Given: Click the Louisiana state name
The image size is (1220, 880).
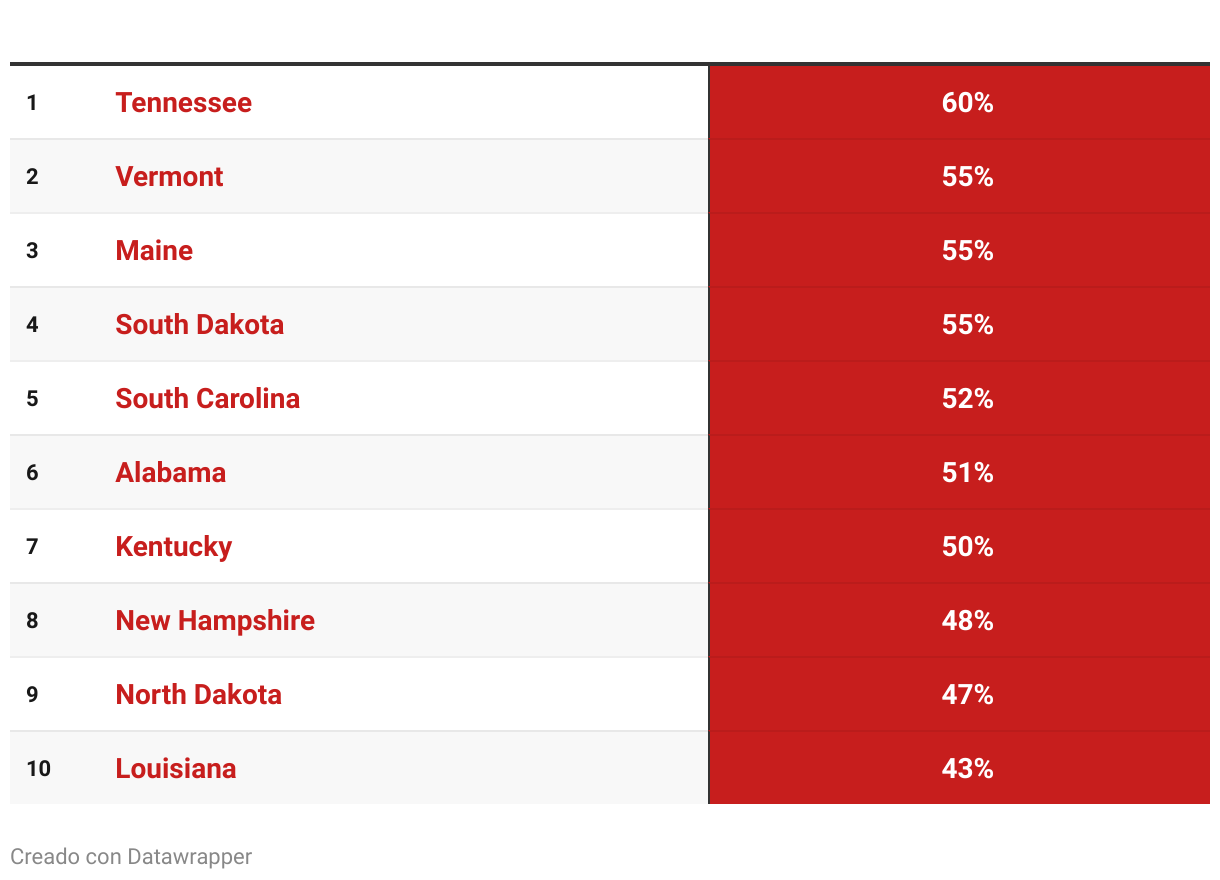Looking at the screenshot, I should tap(176, 769).
